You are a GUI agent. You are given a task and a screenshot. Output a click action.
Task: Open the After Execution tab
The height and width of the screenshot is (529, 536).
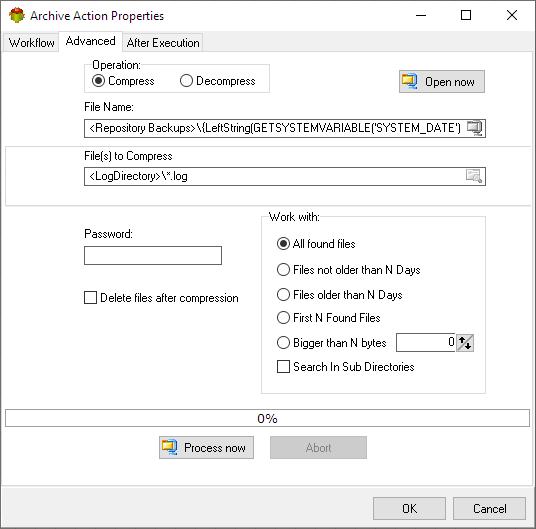coord(163,43)
